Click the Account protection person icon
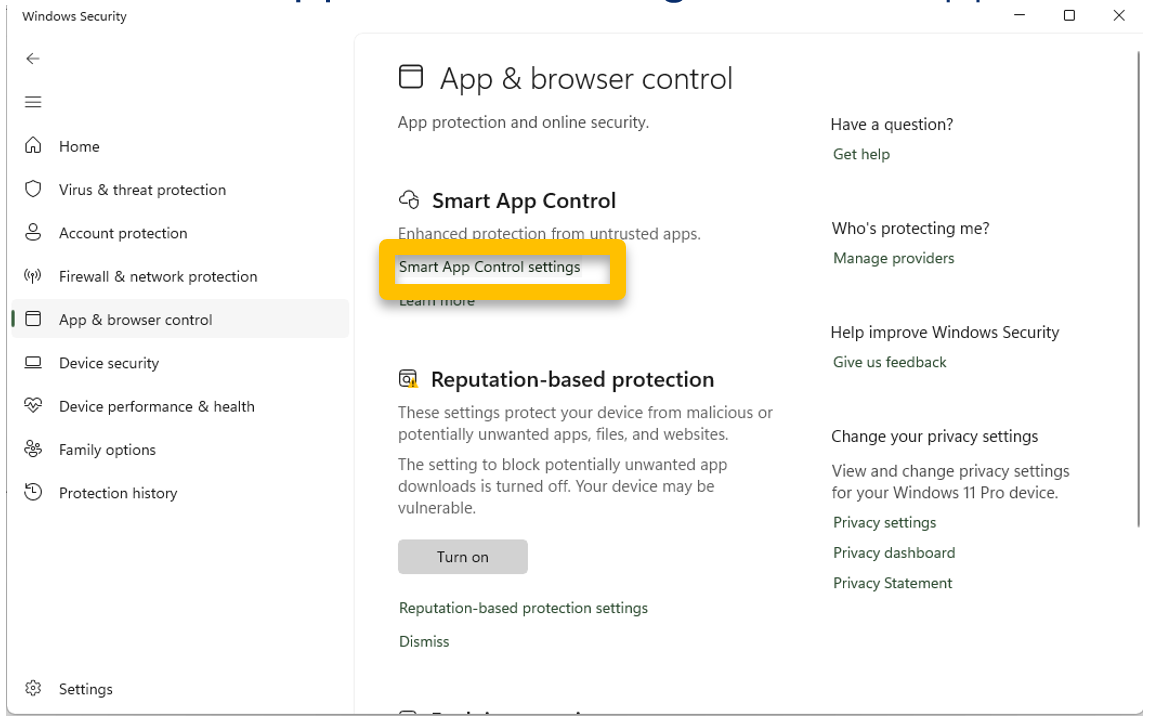This screenshot has height=718, width=1151. point(33,233)
